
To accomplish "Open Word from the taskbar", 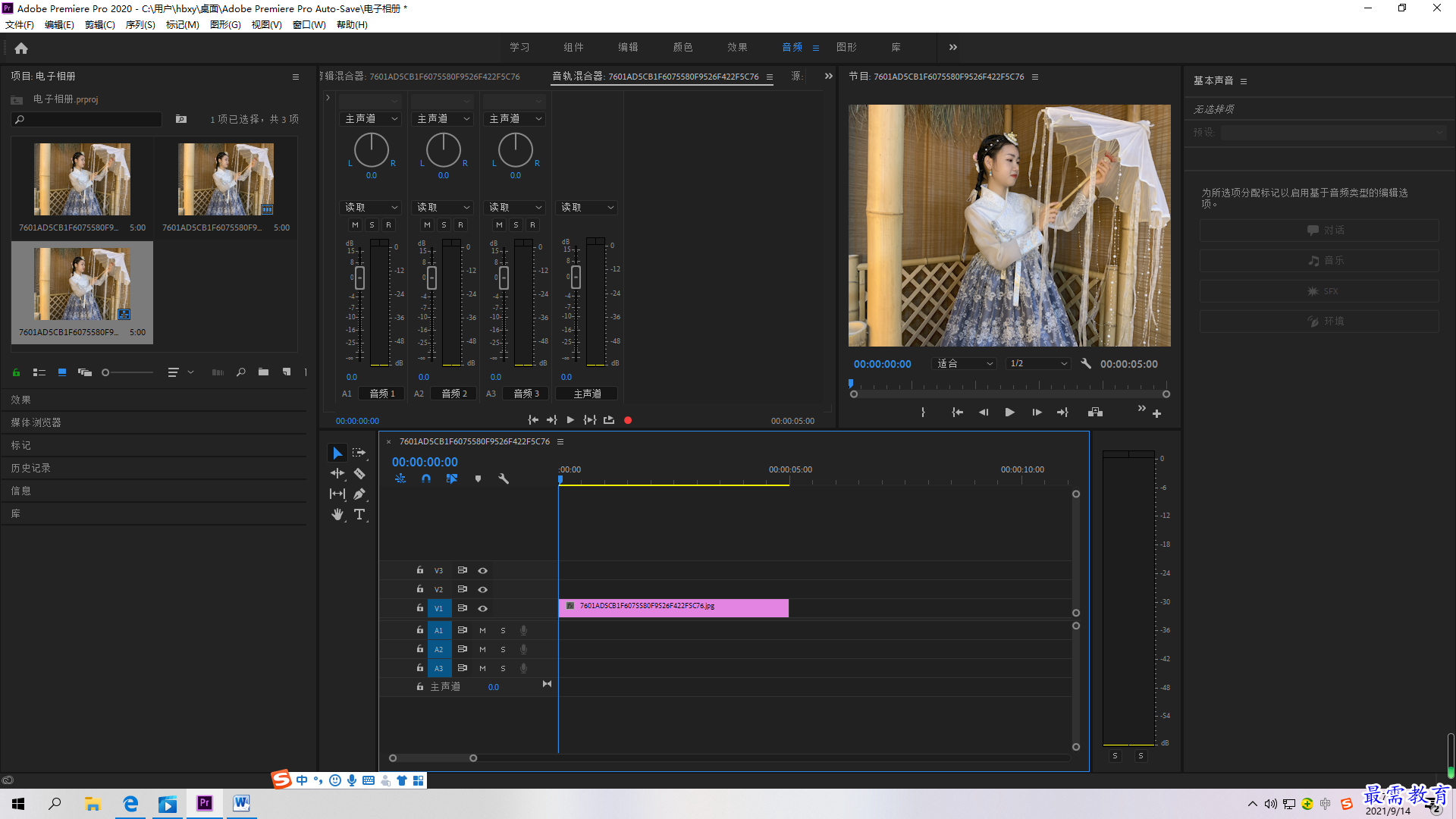I will 241,803.
